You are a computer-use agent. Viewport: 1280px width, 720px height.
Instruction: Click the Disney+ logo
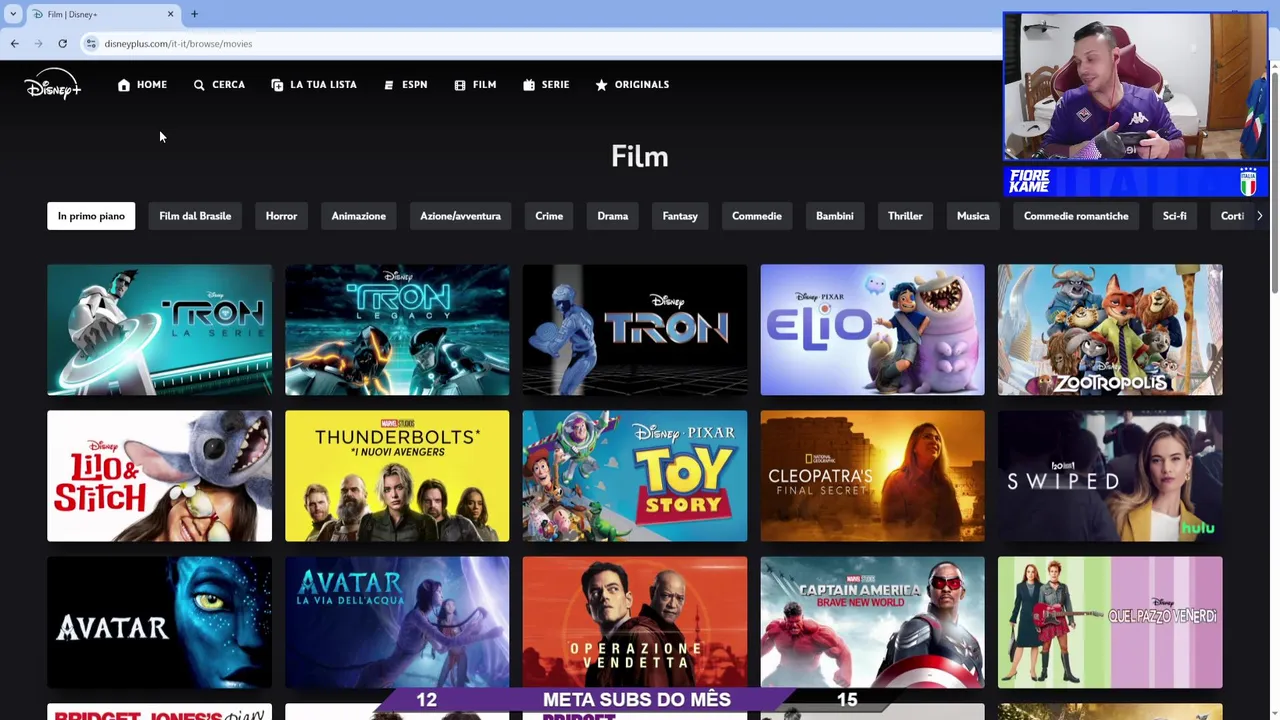tap(53, 85)
